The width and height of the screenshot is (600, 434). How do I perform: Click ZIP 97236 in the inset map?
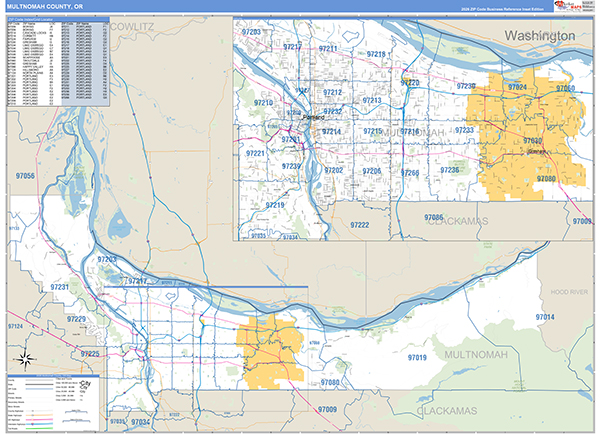[450, 170]
